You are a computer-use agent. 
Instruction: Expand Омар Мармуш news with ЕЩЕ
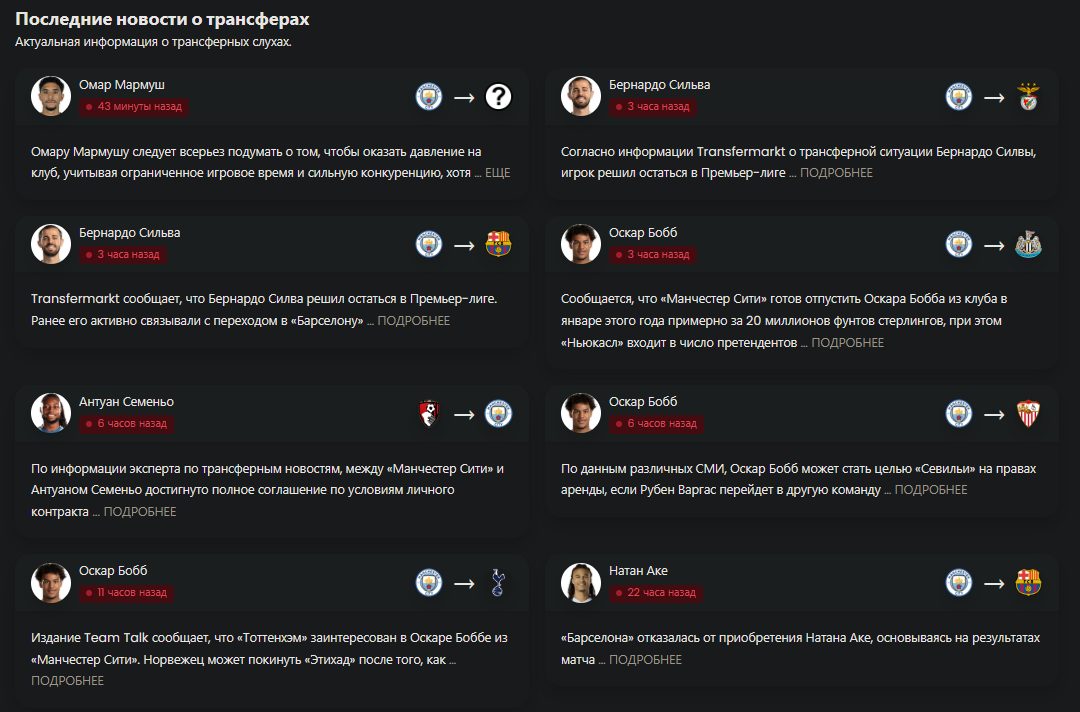pyautogui.click(x=497, y=173)
